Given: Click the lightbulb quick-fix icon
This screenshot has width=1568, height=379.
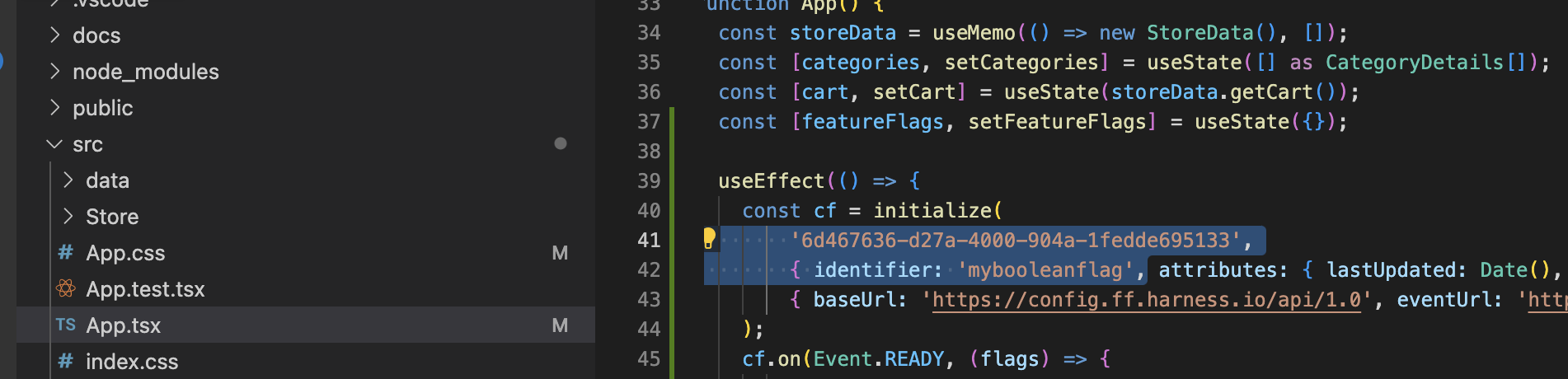Looking at the screenshot, I should click(x=709, y=239).
